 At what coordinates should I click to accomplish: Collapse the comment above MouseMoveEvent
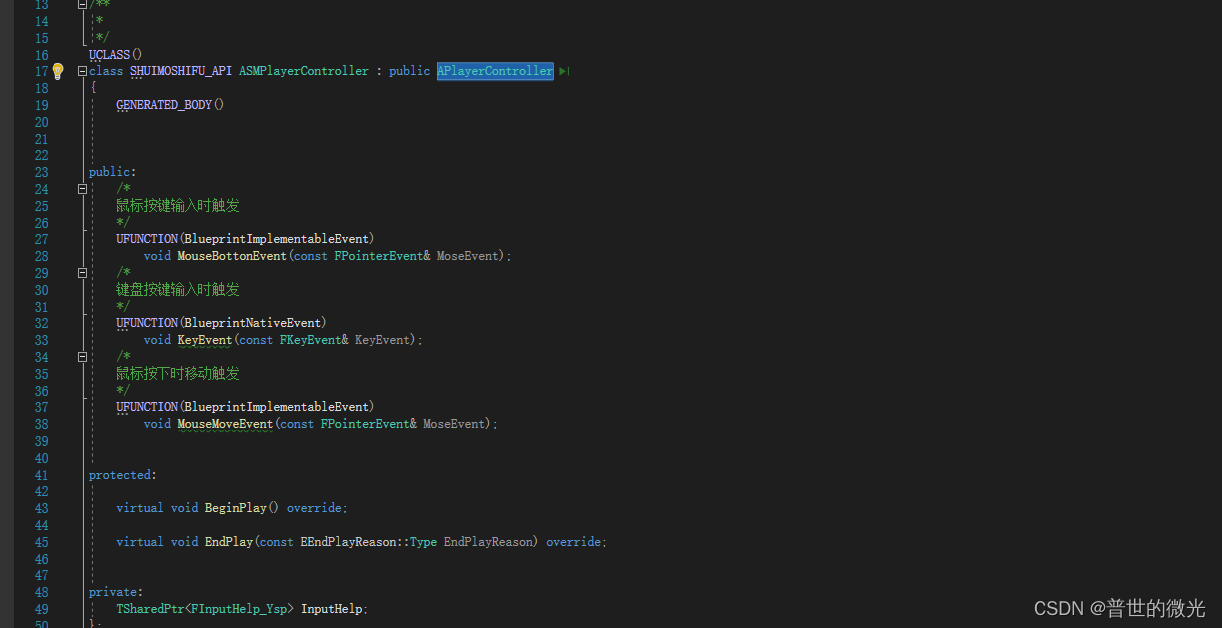pos(81,356)
